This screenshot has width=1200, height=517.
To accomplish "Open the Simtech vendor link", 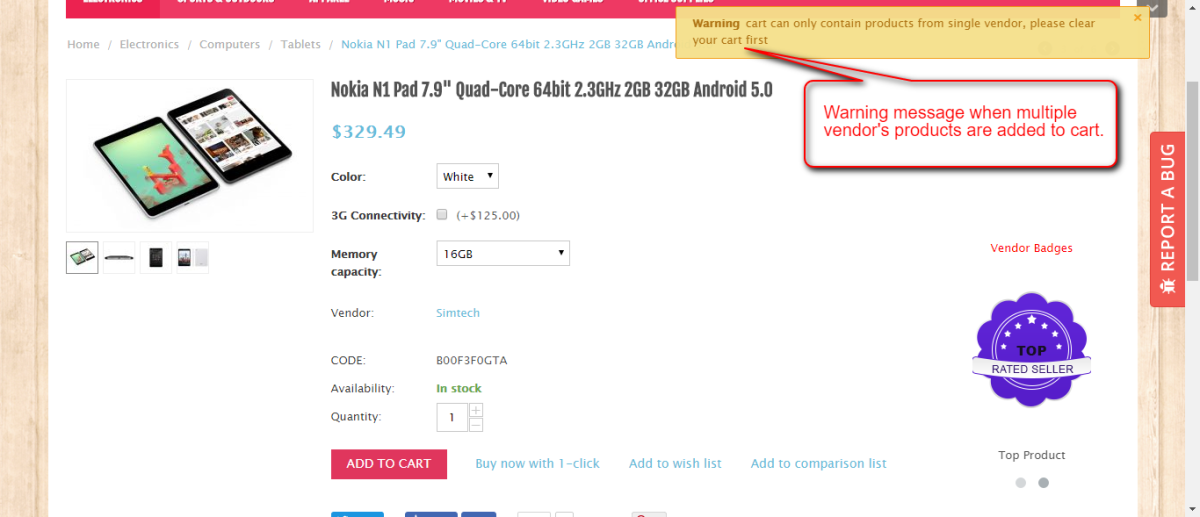I will coord(458,313).
